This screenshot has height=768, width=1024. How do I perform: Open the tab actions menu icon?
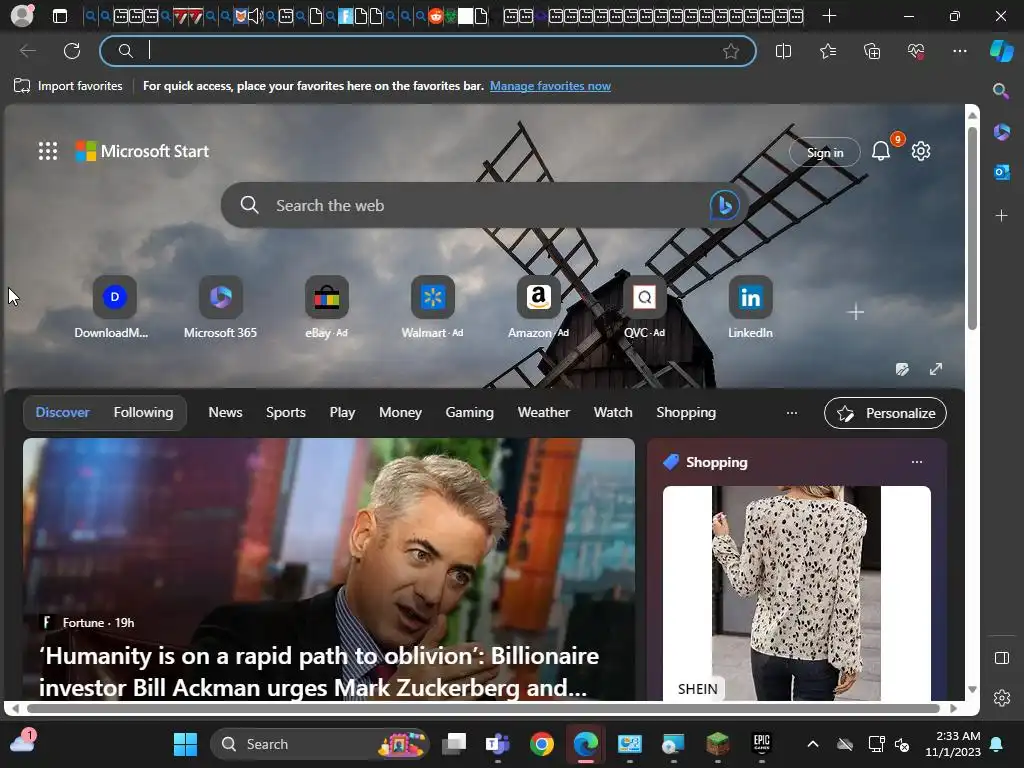point(59,16)
